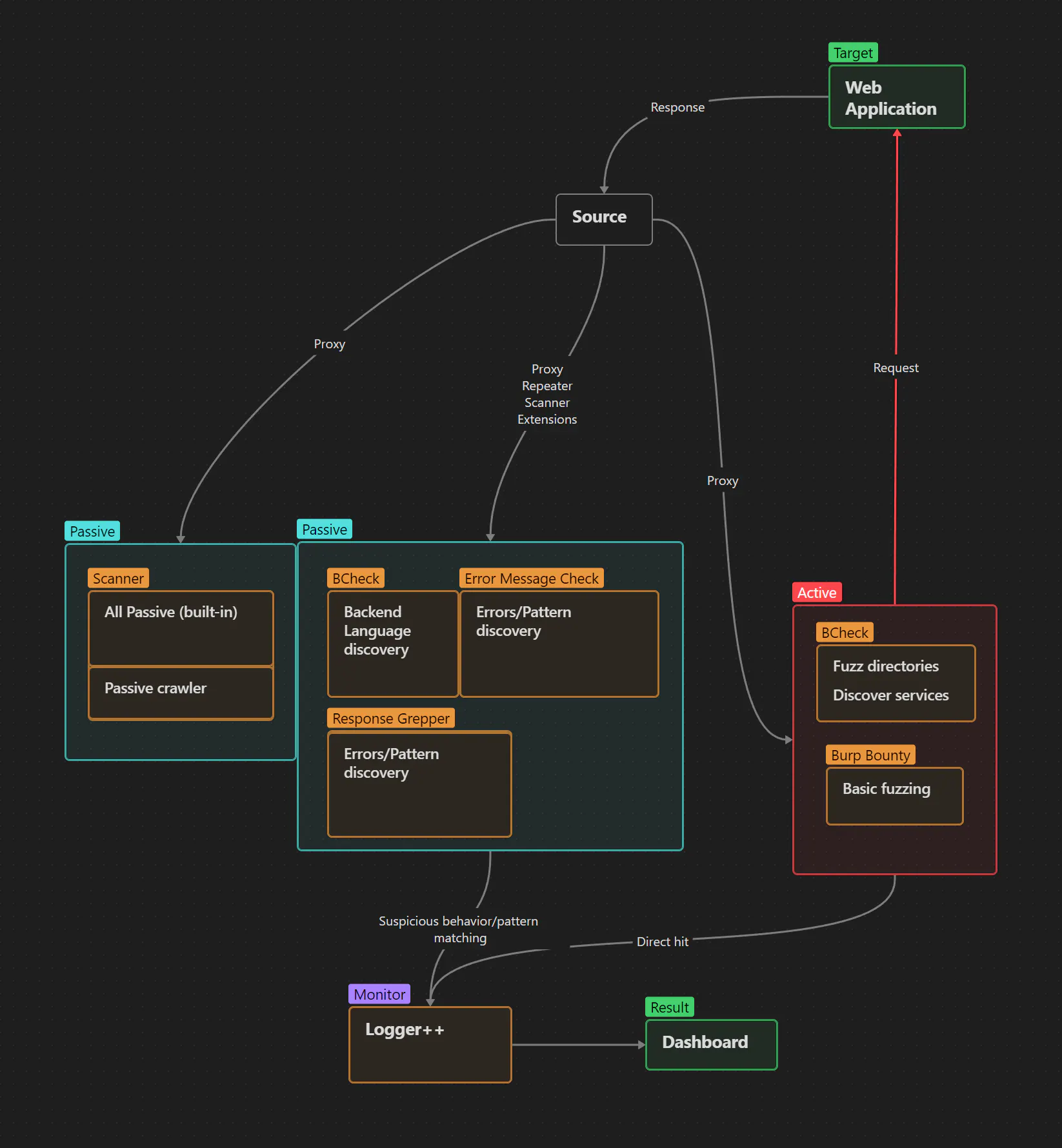Select the Basic fuzzing card
This screenshot has height=1148, width=1062.
coord(894,796)
